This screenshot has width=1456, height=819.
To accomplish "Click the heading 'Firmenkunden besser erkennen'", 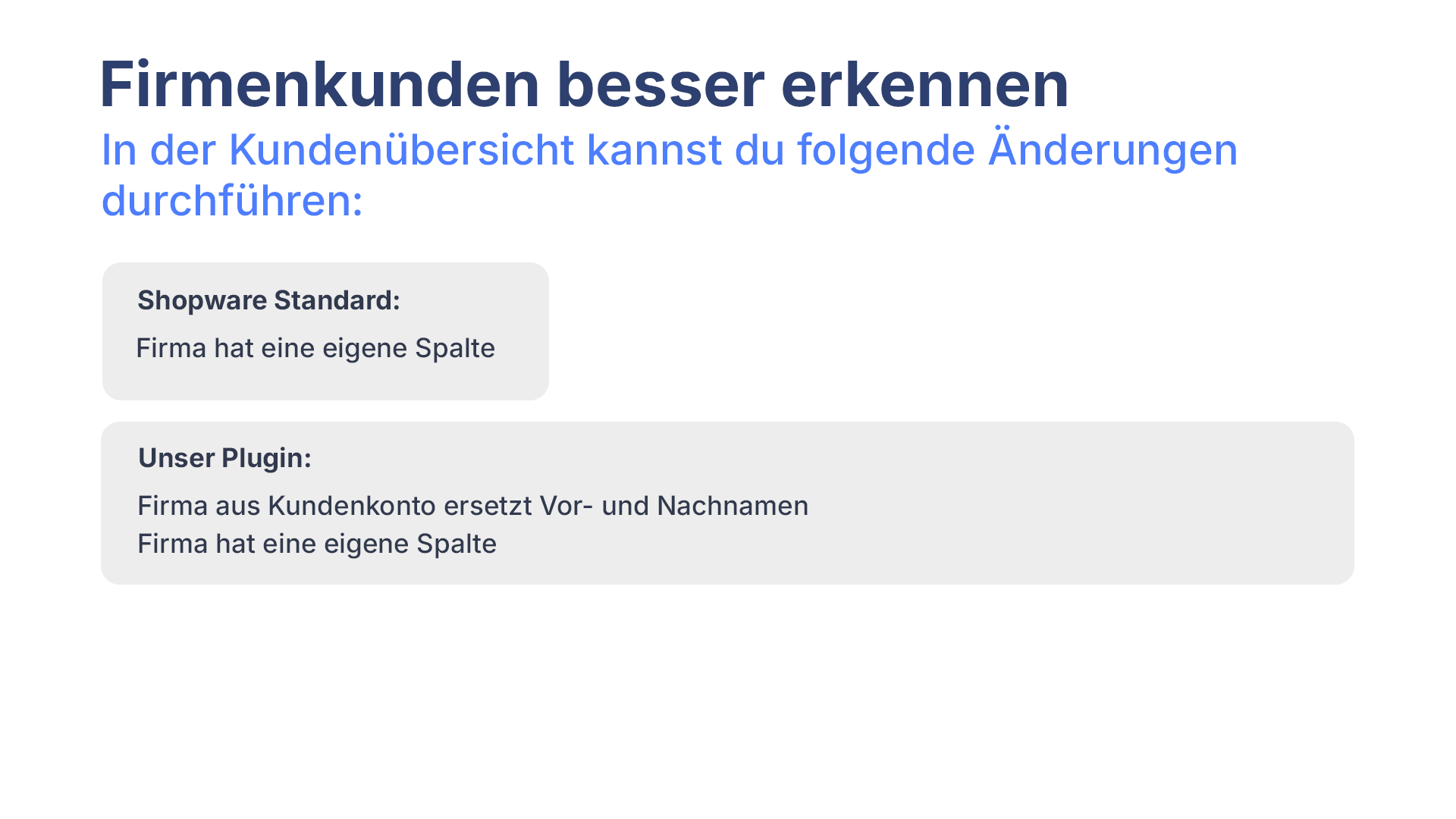I will click(582, 83).
